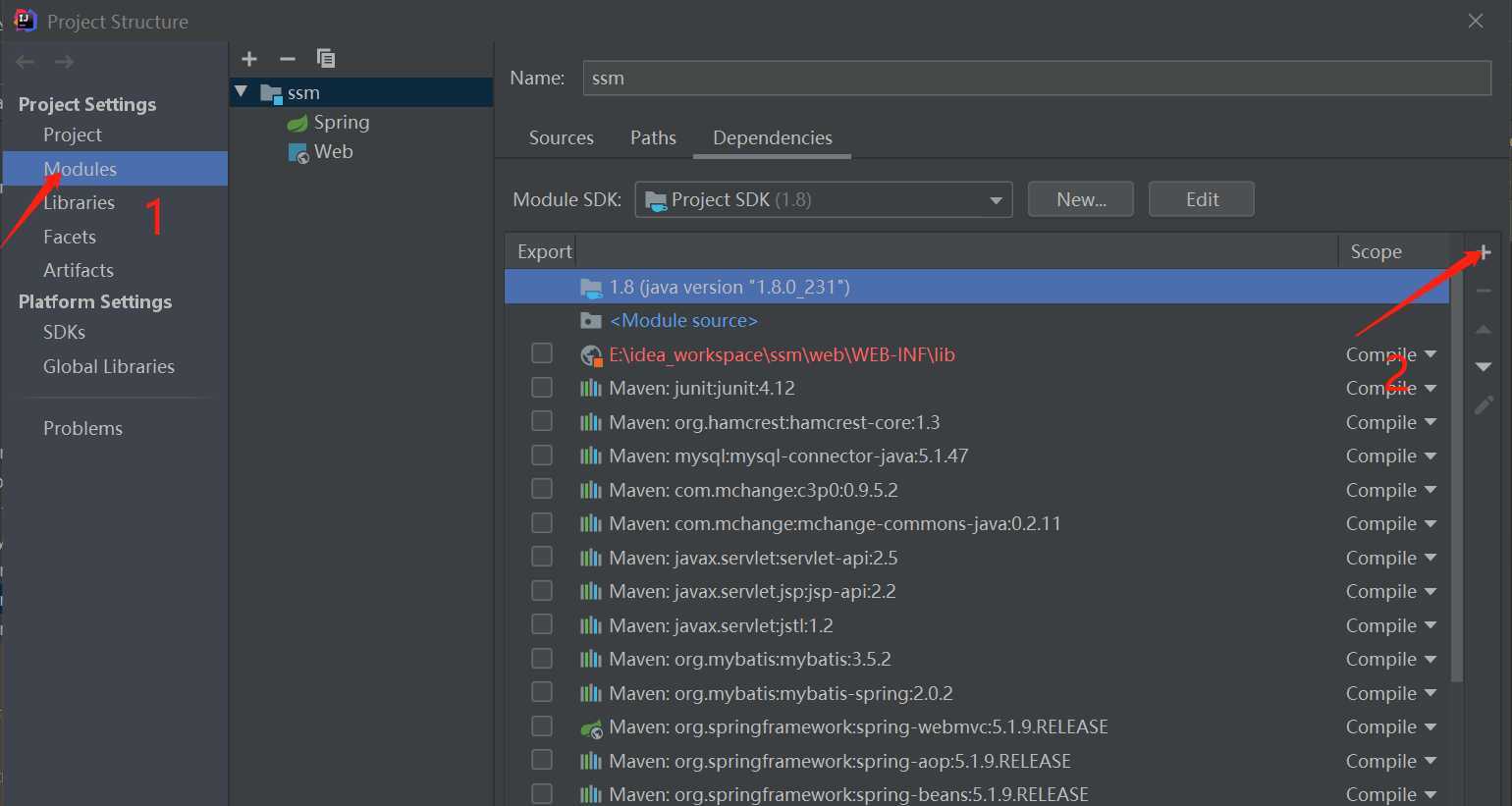
Task: Check export for mybatis-spring:2.0.2
Action: [x=542, y=692]
